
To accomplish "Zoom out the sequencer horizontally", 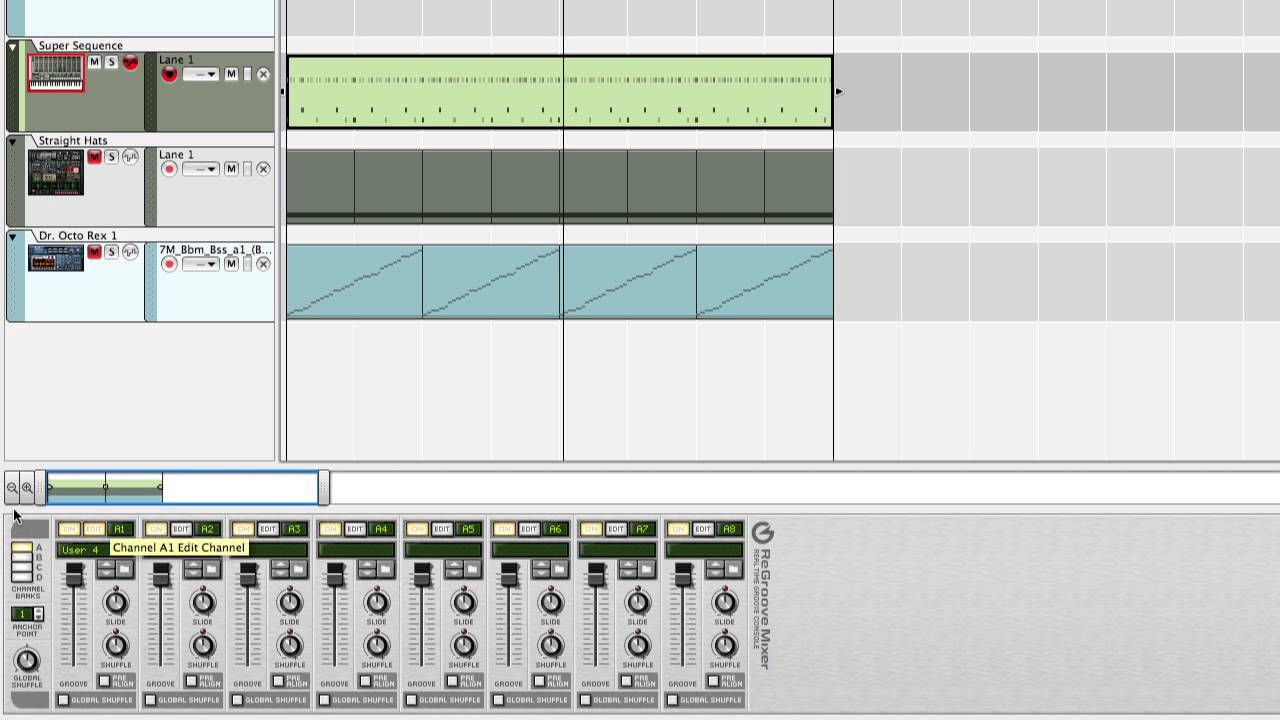I will click(x=12, y=488).
